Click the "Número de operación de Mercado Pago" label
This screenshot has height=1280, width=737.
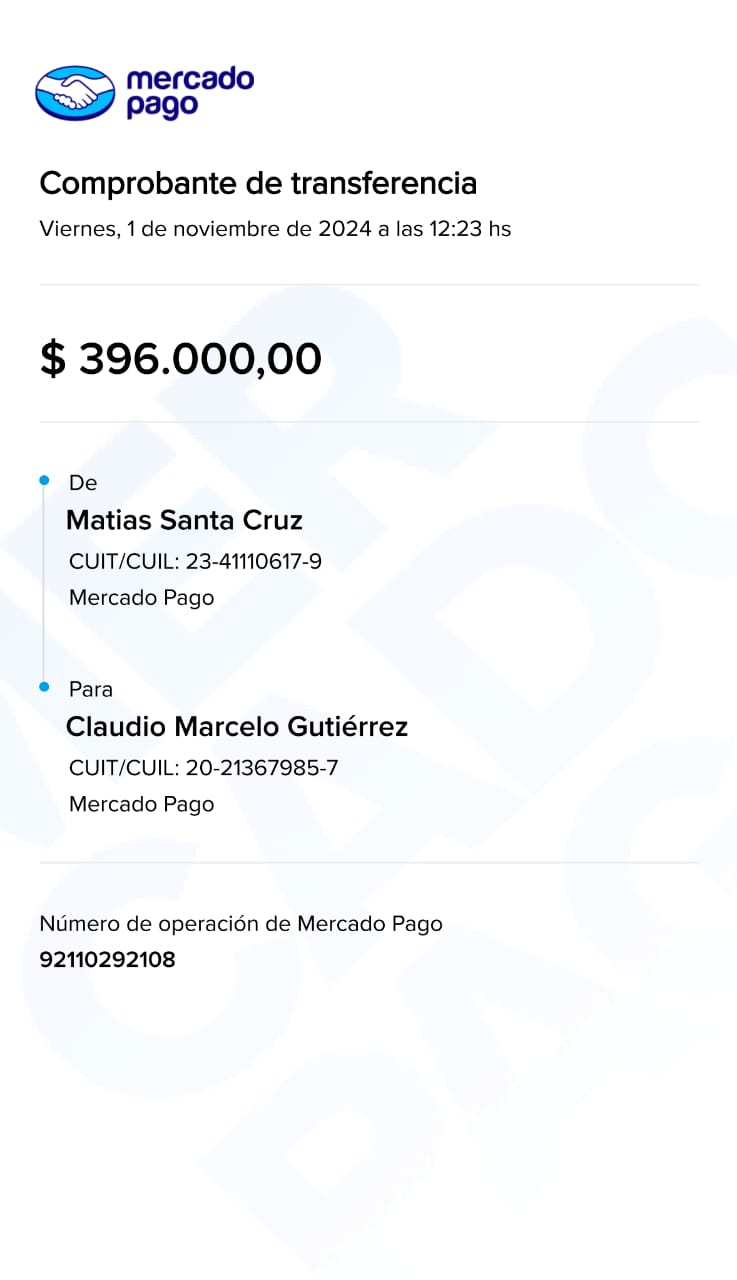tap(241, 924)
